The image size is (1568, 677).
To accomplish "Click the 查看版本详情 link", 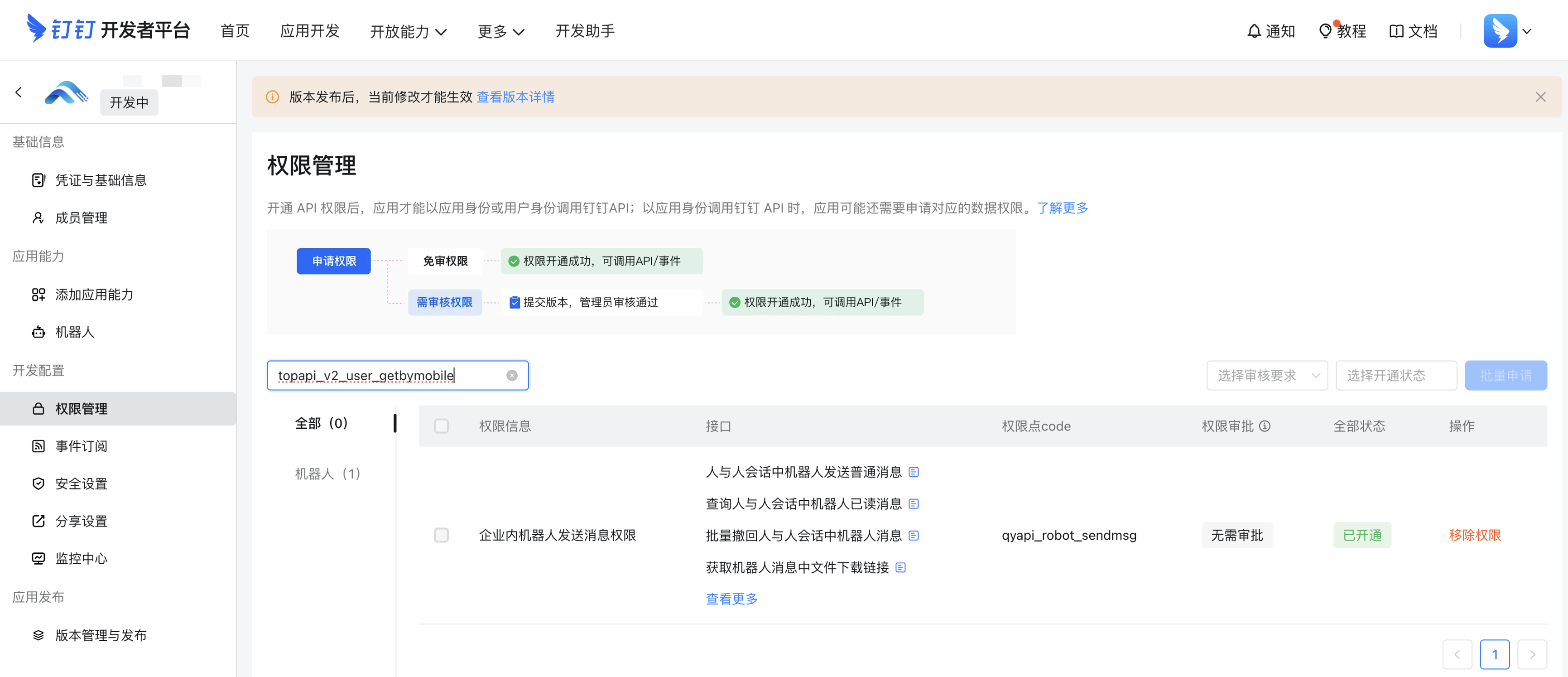I will point(515,97).
